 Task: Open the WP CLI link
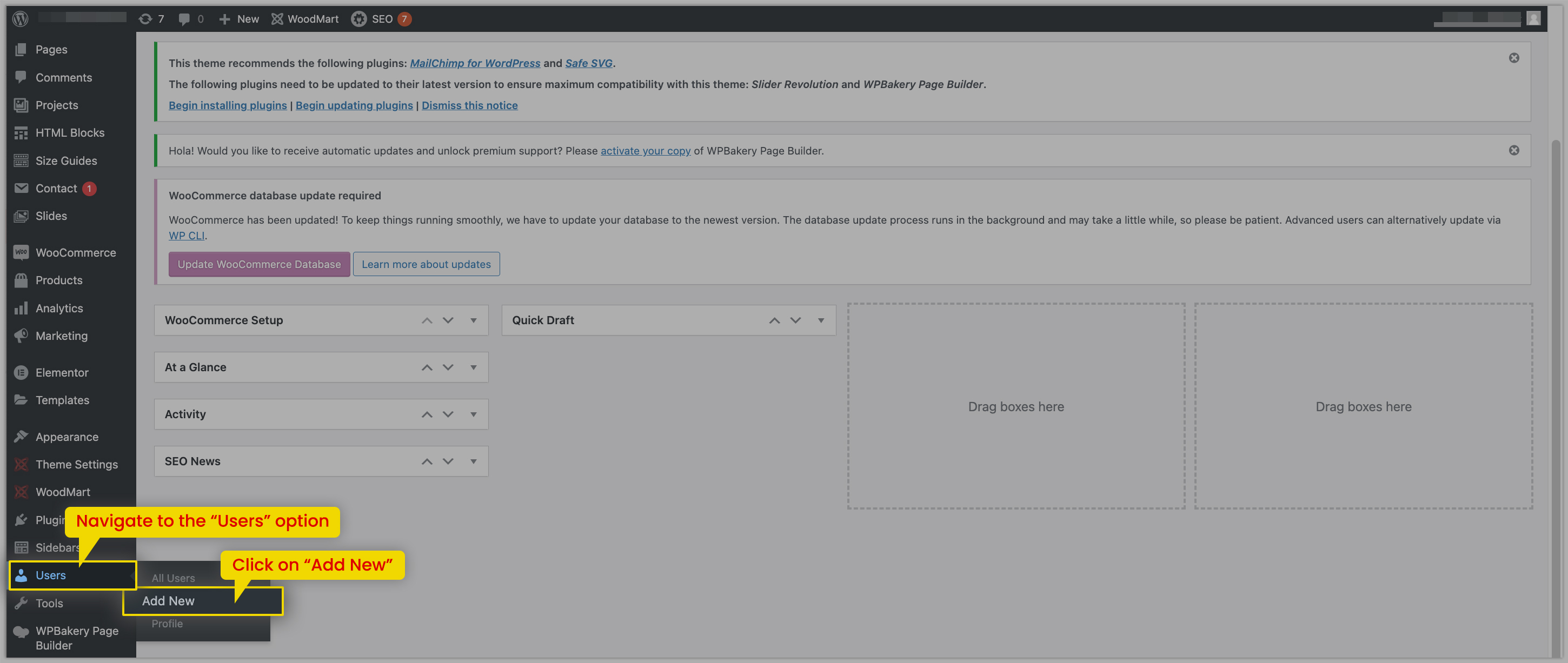click(186, 236)
